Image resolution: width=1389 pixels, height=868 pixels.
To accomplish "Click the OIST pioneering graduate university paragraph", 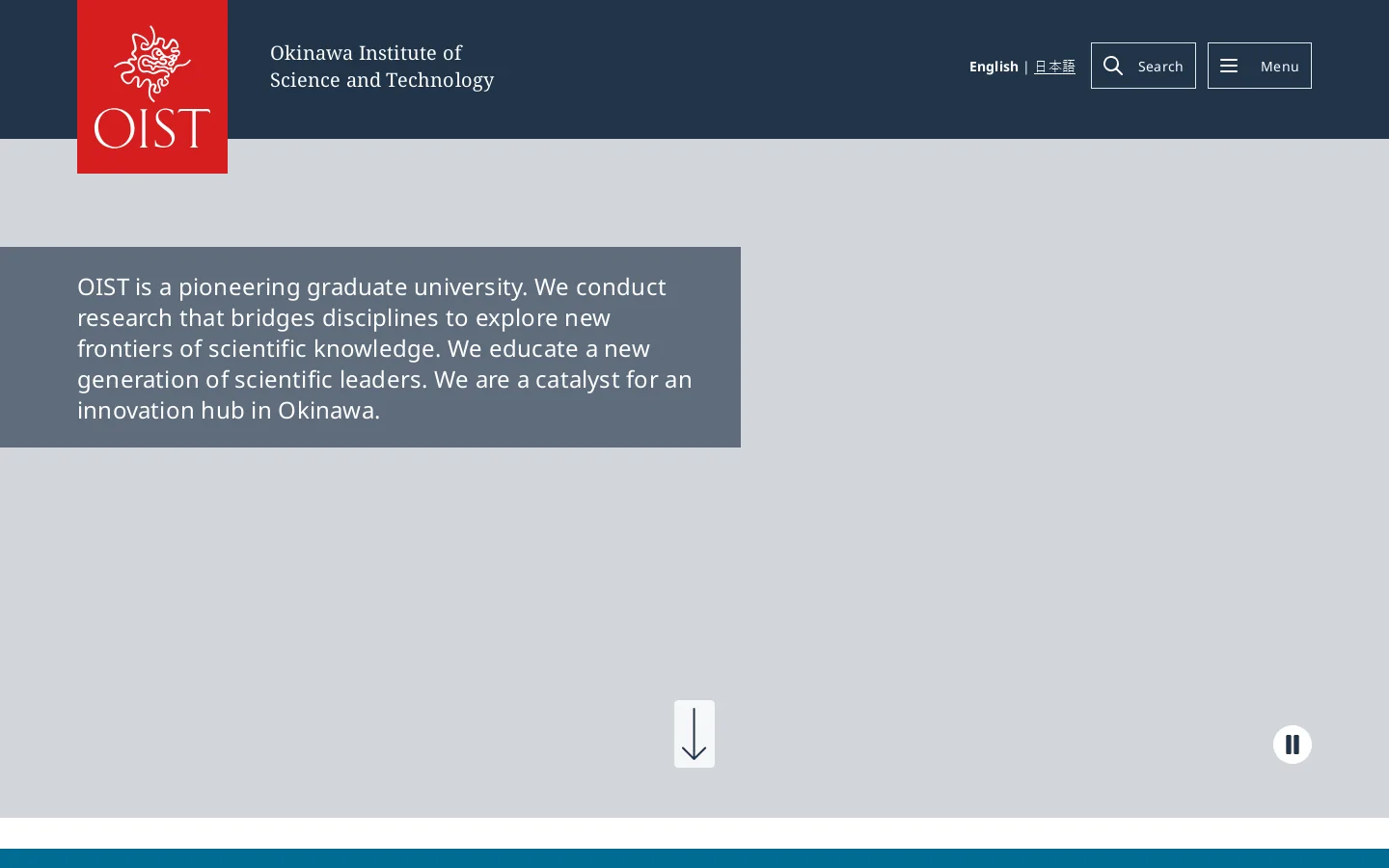I will (386, 348).
